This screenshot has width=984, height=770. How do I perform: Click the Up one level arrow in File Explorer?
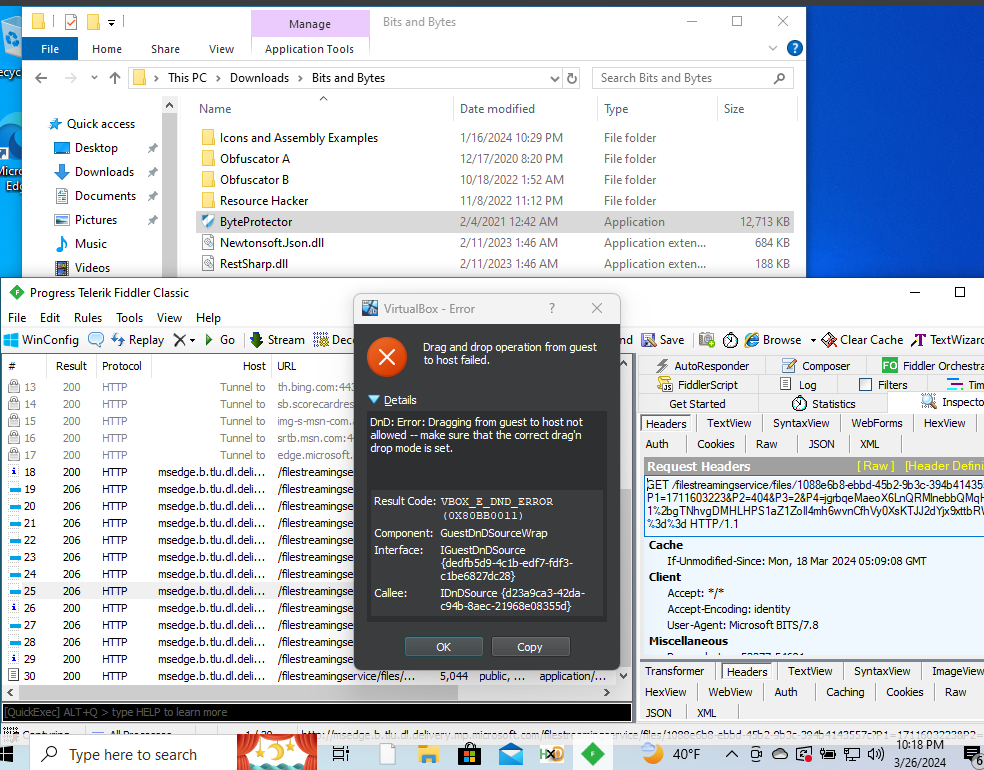115,78
